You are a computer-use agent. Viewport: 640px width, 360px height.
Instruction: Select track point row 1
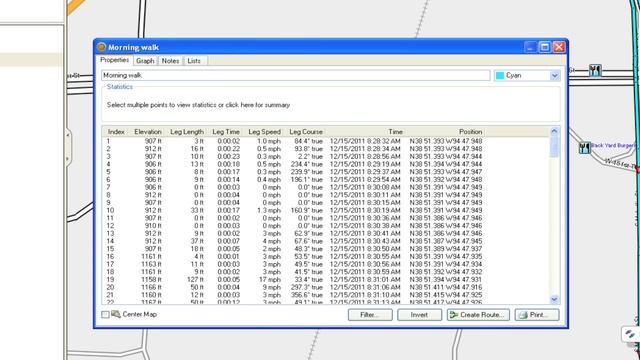click(294, 141)
